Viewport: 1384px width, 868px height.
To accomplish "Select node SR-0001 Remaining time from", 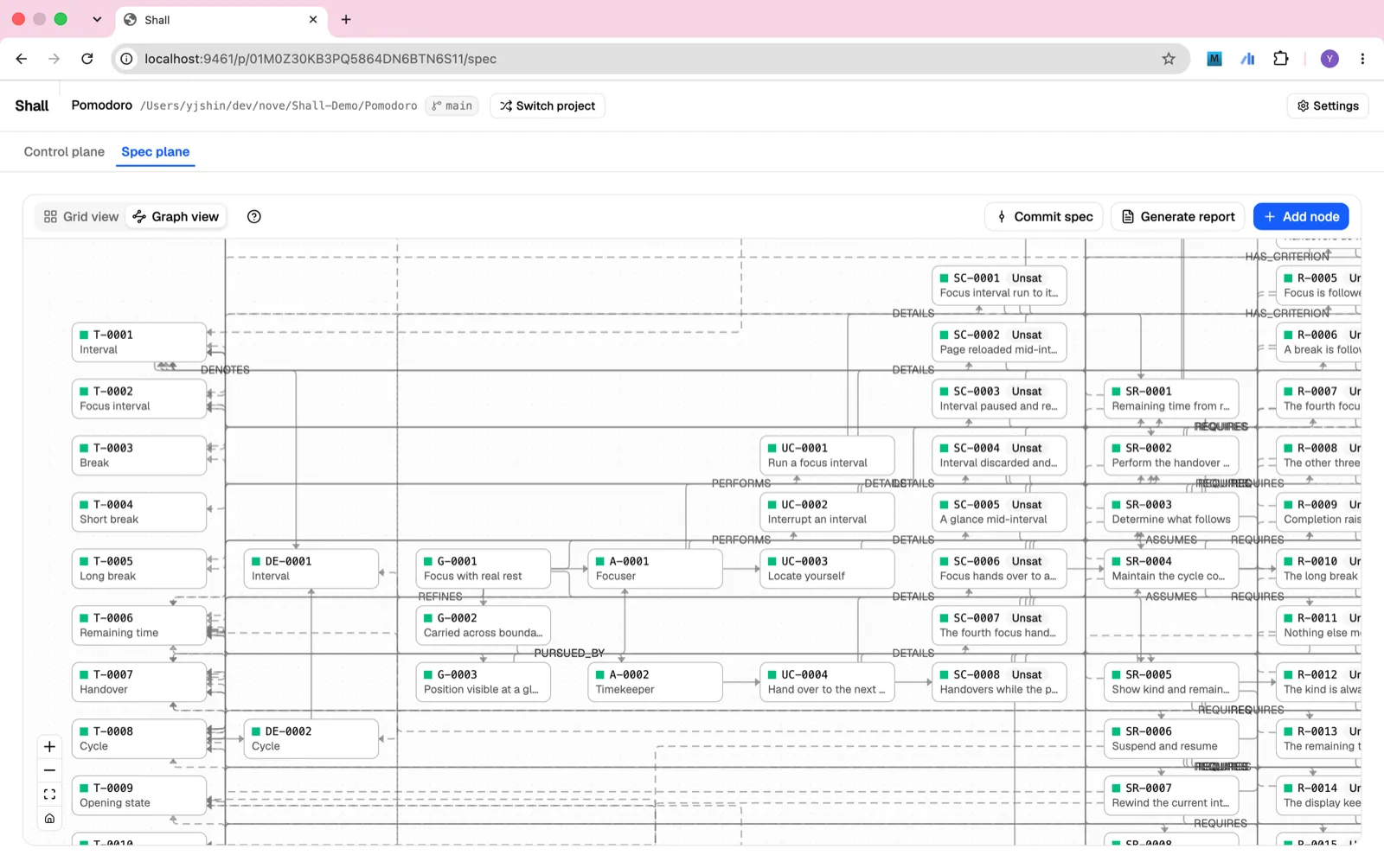I will 1172,399.
